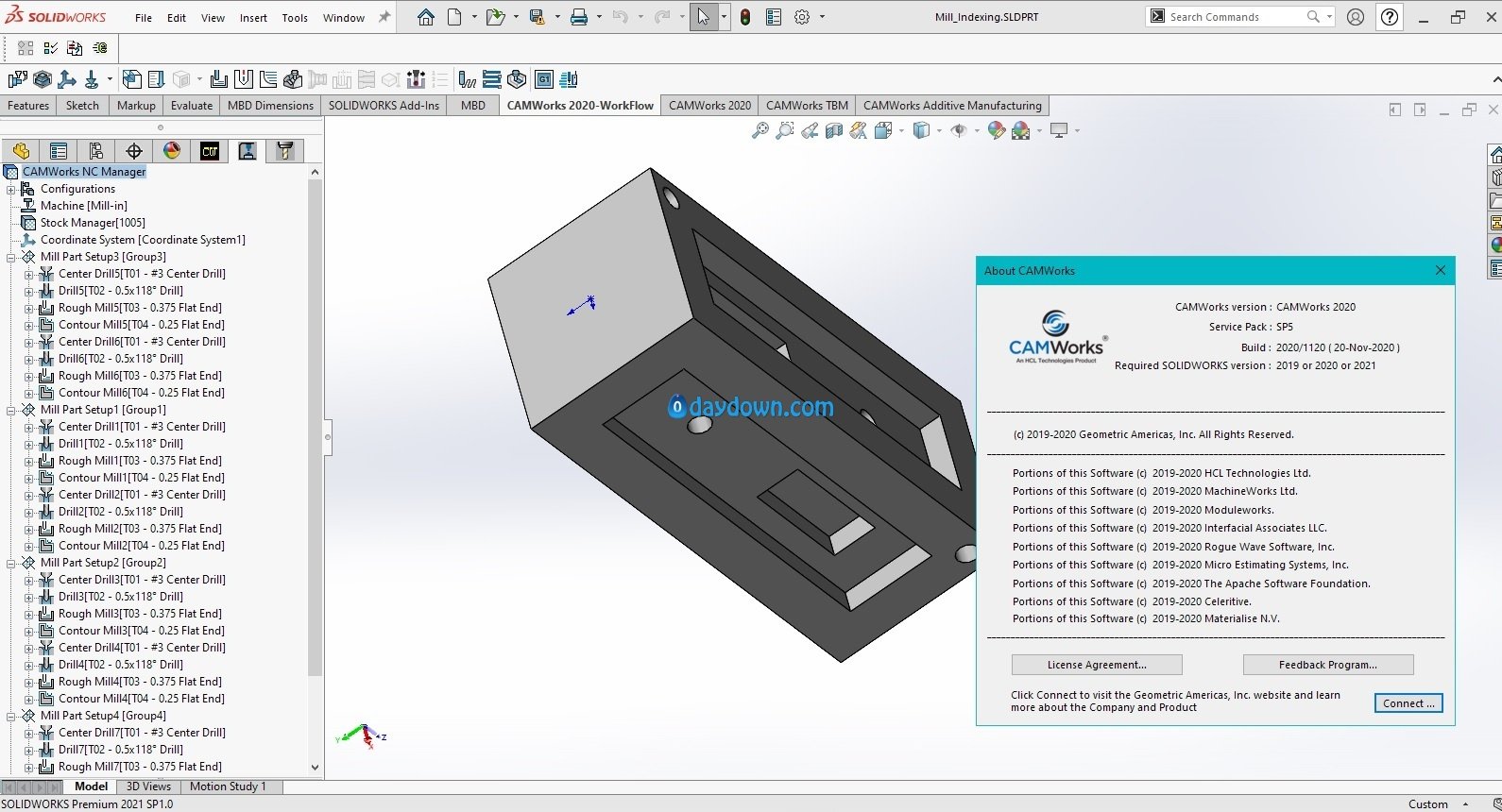The height and width of the screenshot is (812, 1502).
Task: Open the Display Style dropdown arrow
Action: point(939,131)
